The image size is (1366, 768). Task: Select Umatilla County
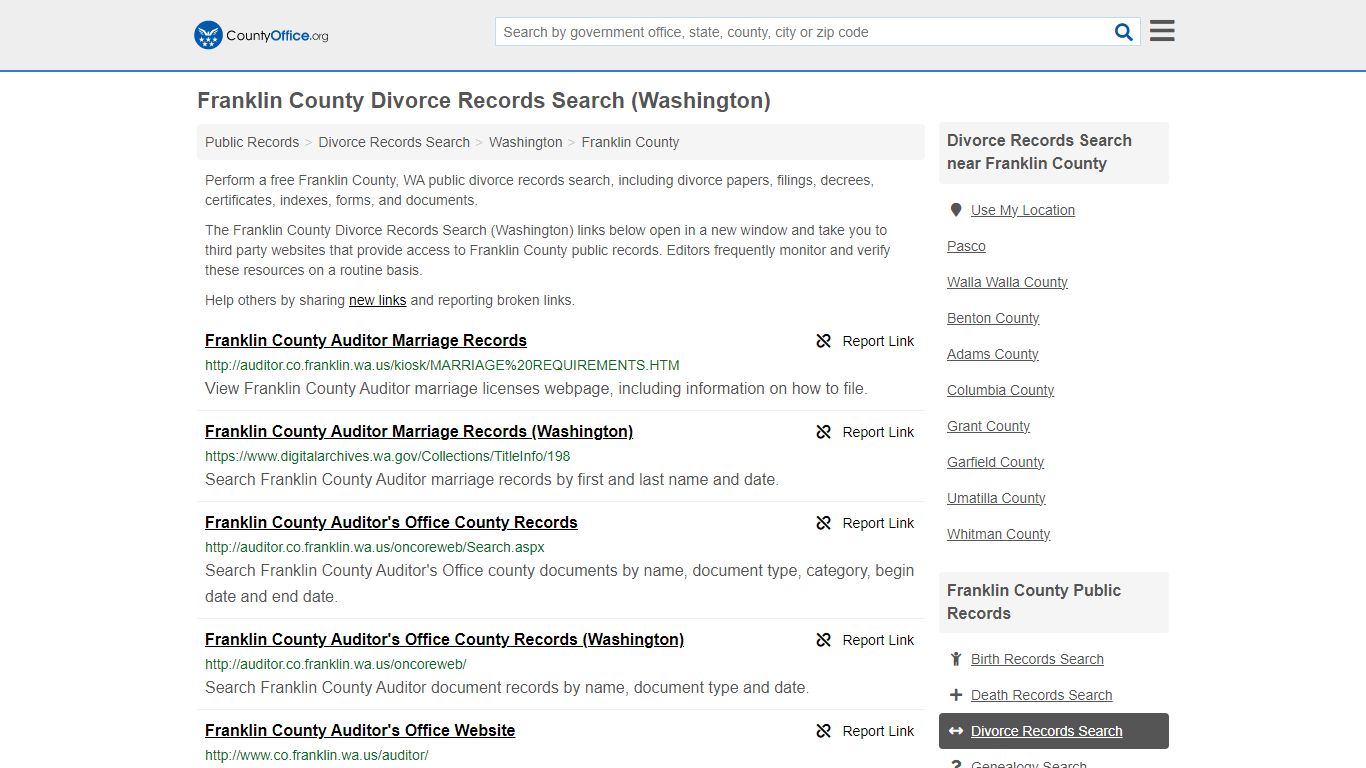pyautogui.click(x=996, y=498)
